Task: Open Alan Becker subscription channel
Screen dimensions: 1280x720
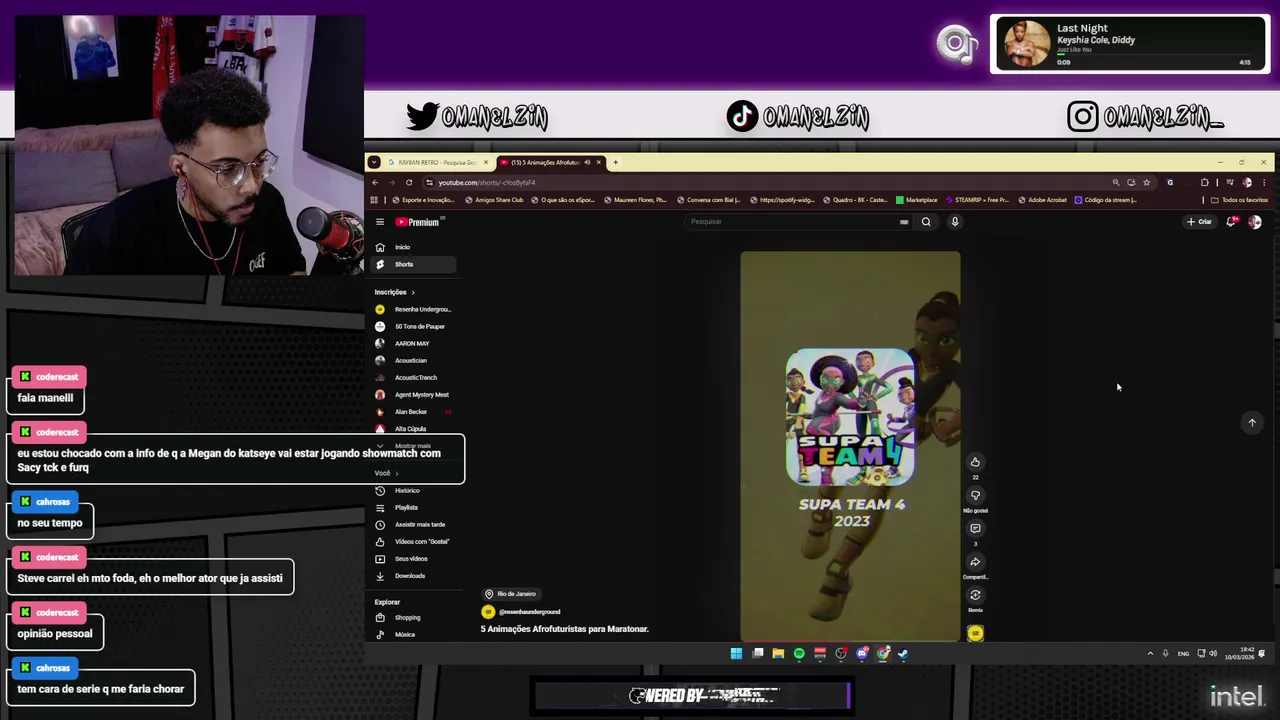Action: tap(415, 411)
